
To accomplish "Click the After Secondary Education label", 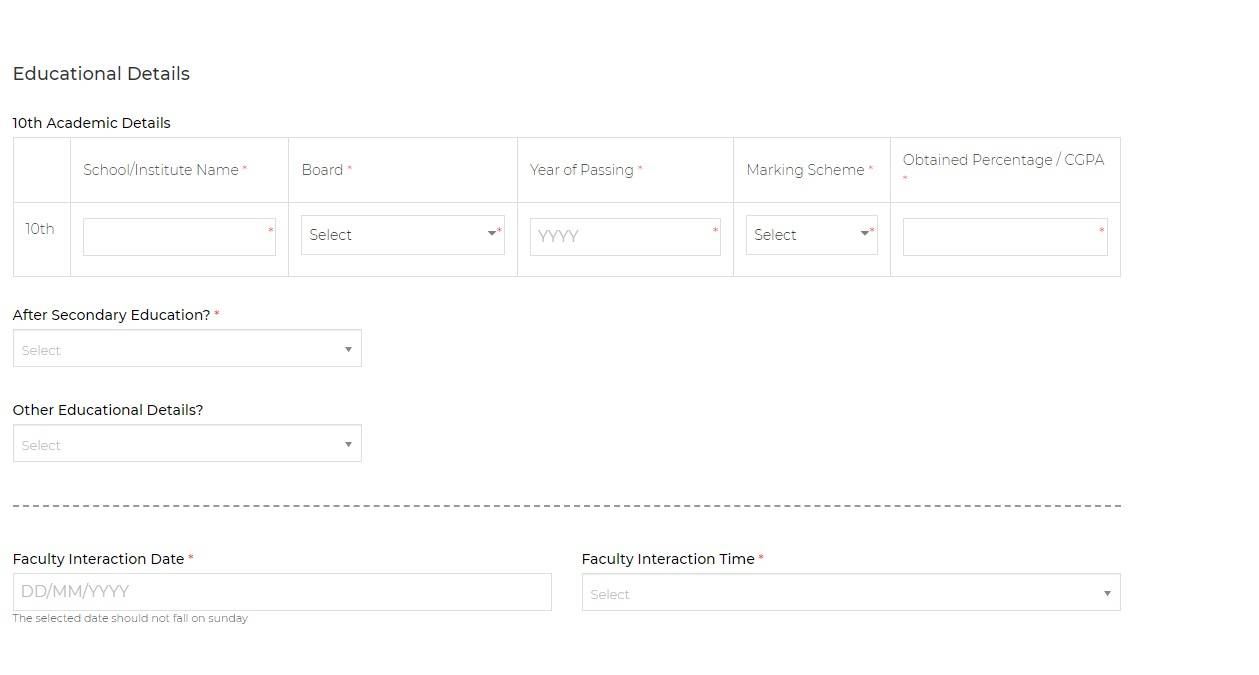I will 111,315.
